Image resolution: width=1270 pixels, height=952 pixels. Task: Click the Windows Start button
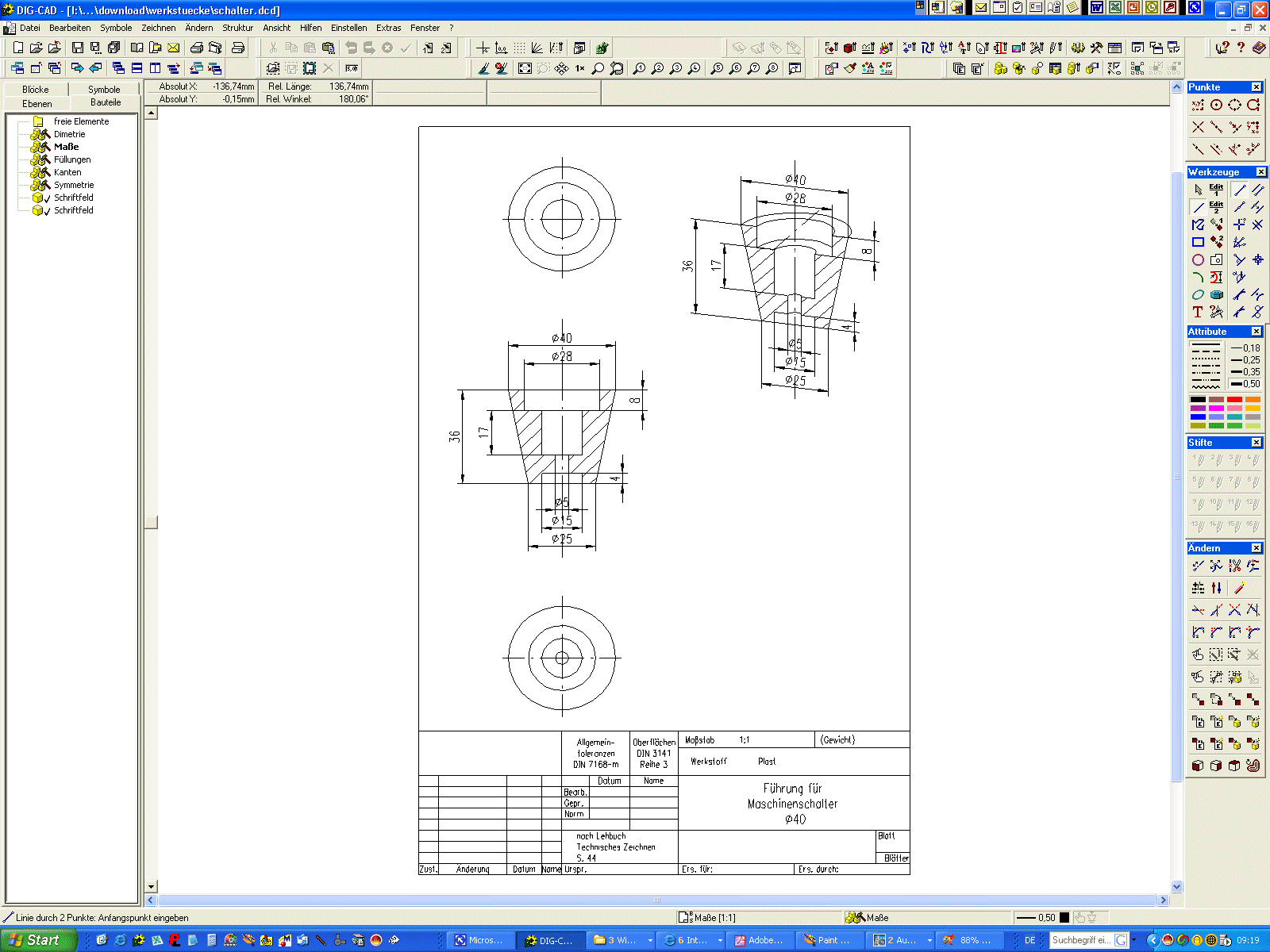coord(37,940)
